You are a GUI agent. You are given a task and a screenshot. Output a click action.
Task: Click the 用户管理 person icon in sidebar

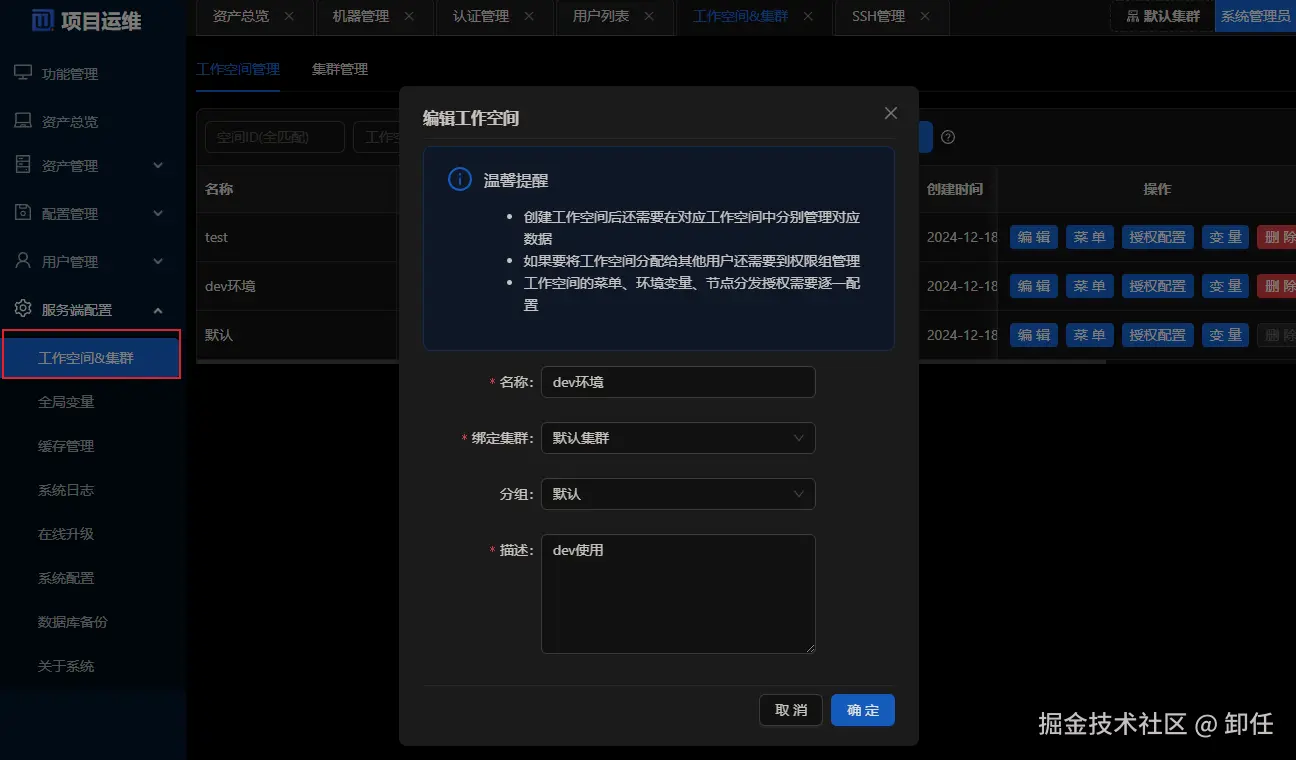(x=22, y=261)
